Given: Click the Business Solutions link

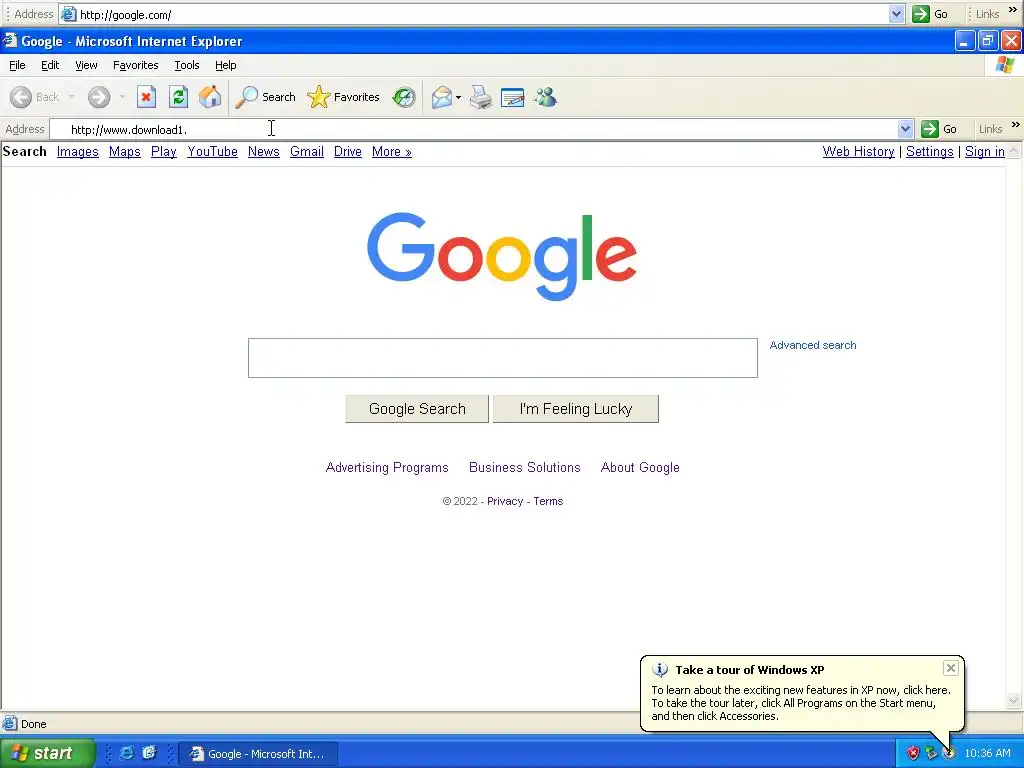Looking at the screenshot, I should (524, 468).
